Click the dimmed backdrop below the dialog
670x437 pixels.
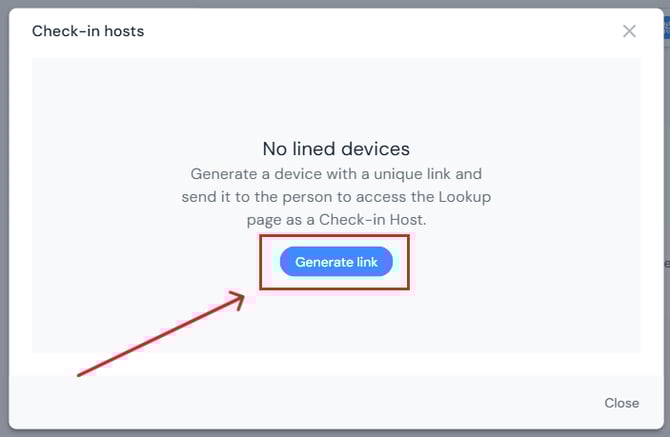[336, 433]
